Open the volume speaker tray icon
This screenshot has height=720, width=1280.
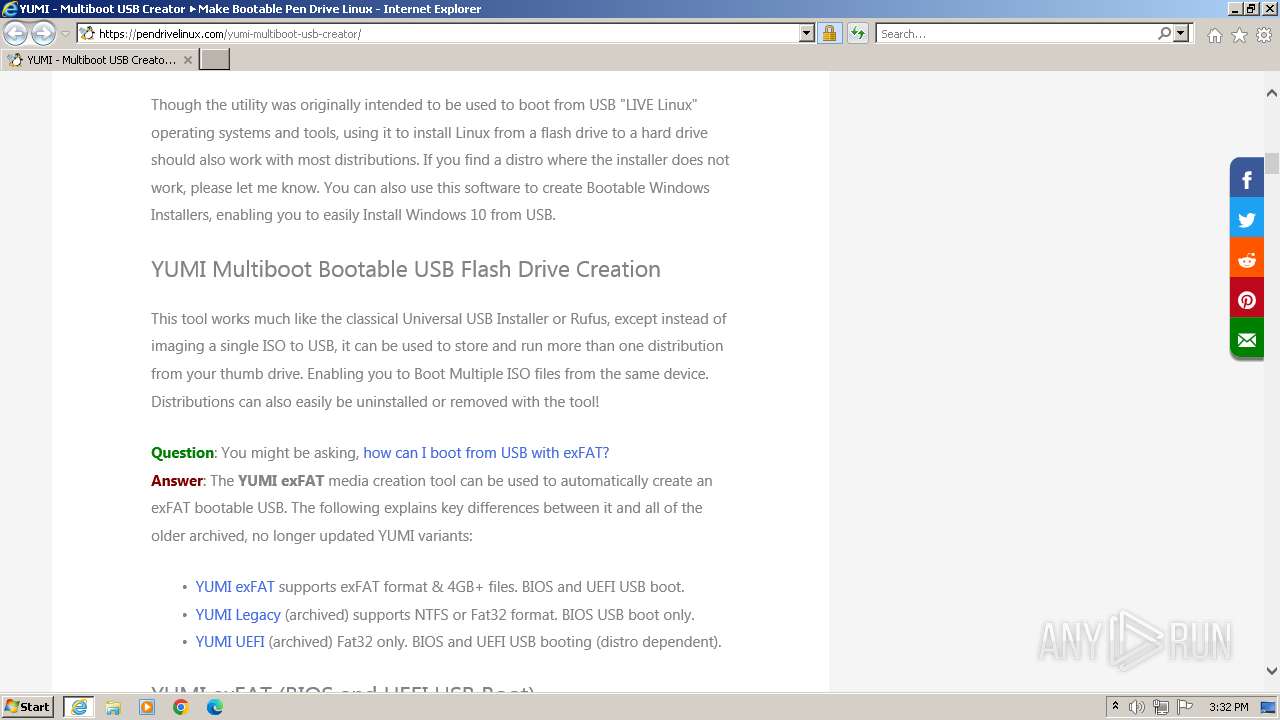click(1137, 707)
